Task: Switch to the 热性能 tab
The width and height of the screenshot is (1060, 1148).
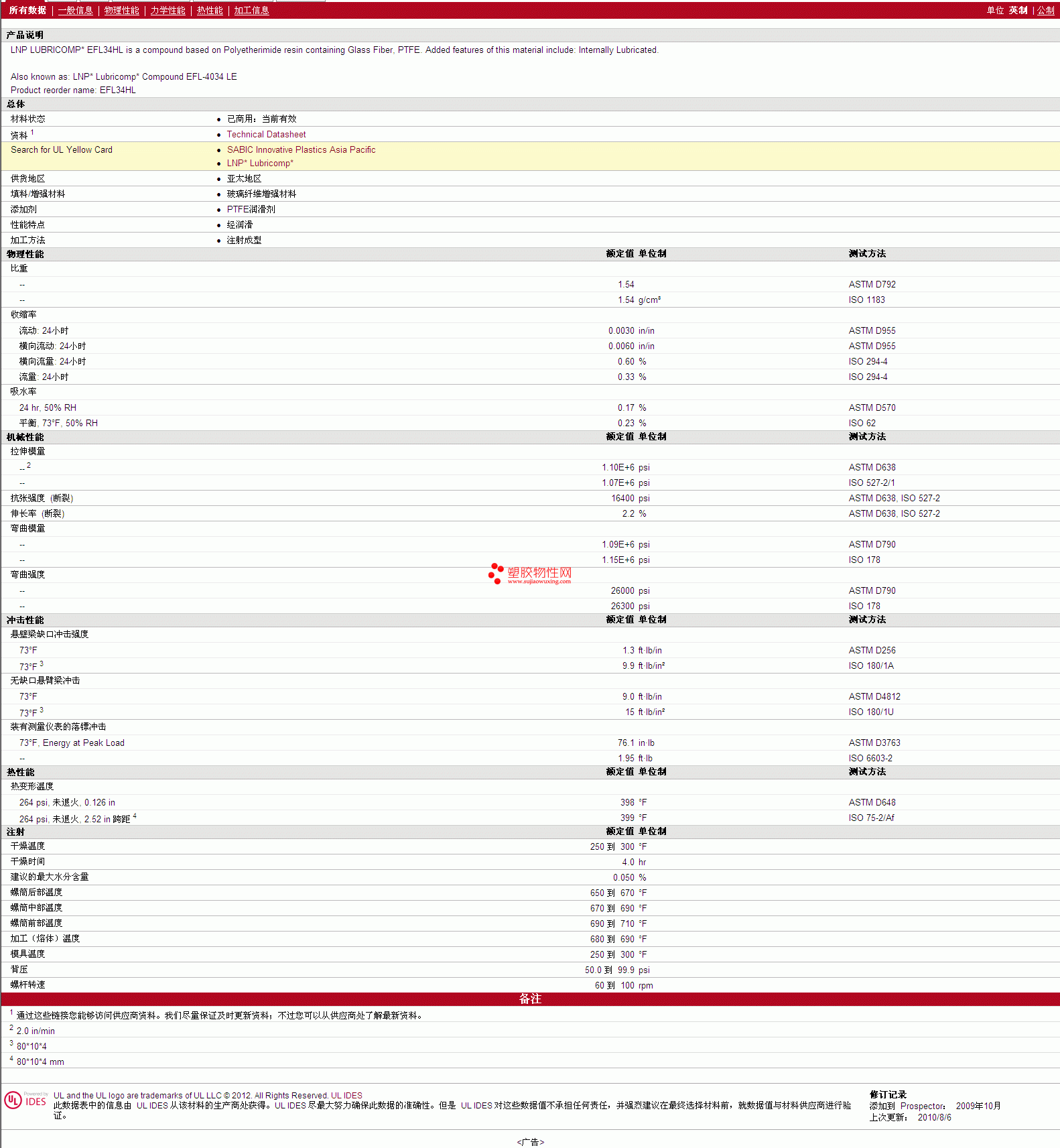Action: coord(210,11)
